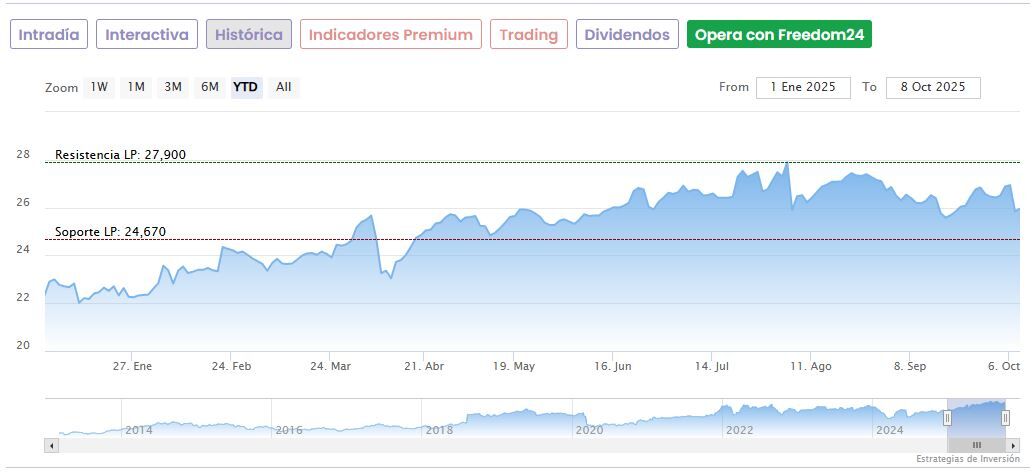Click the navigator scrollbar right arrow
This screenshot has height=476, width=1036.
1014,445
